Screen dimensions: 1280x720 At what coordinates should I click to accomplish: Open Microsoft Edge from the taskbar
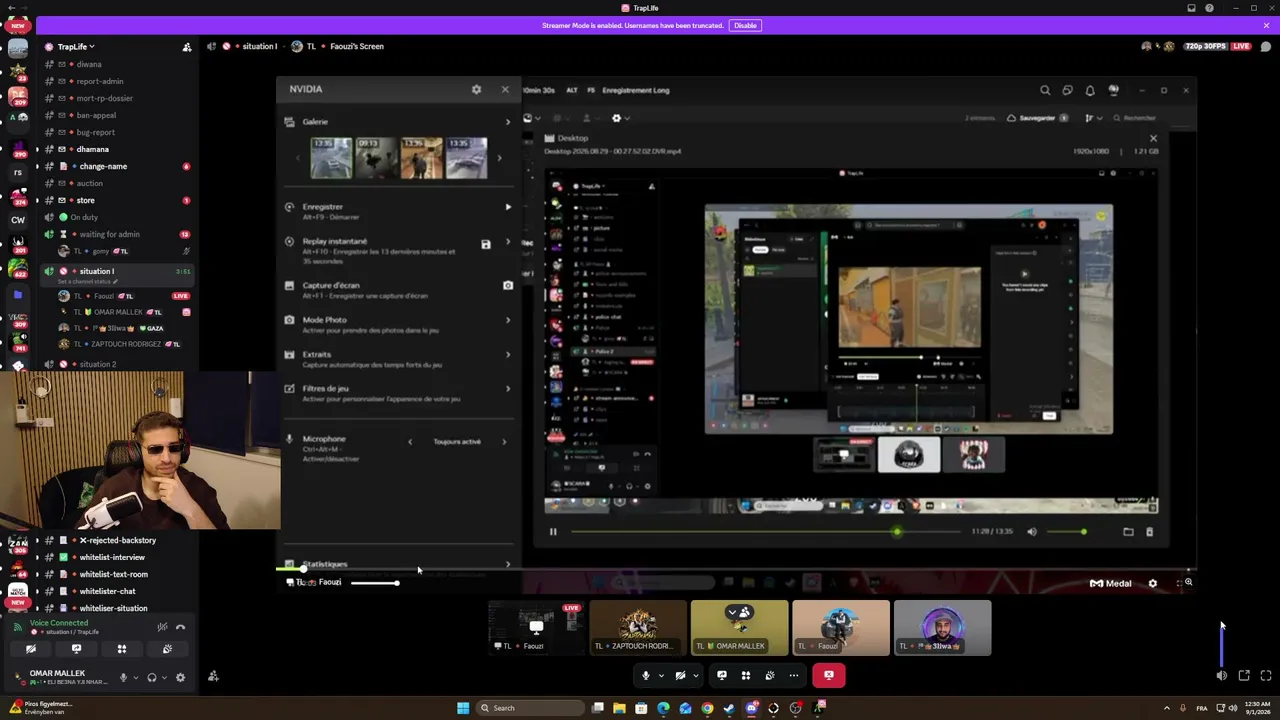click(x=663, y=708)
